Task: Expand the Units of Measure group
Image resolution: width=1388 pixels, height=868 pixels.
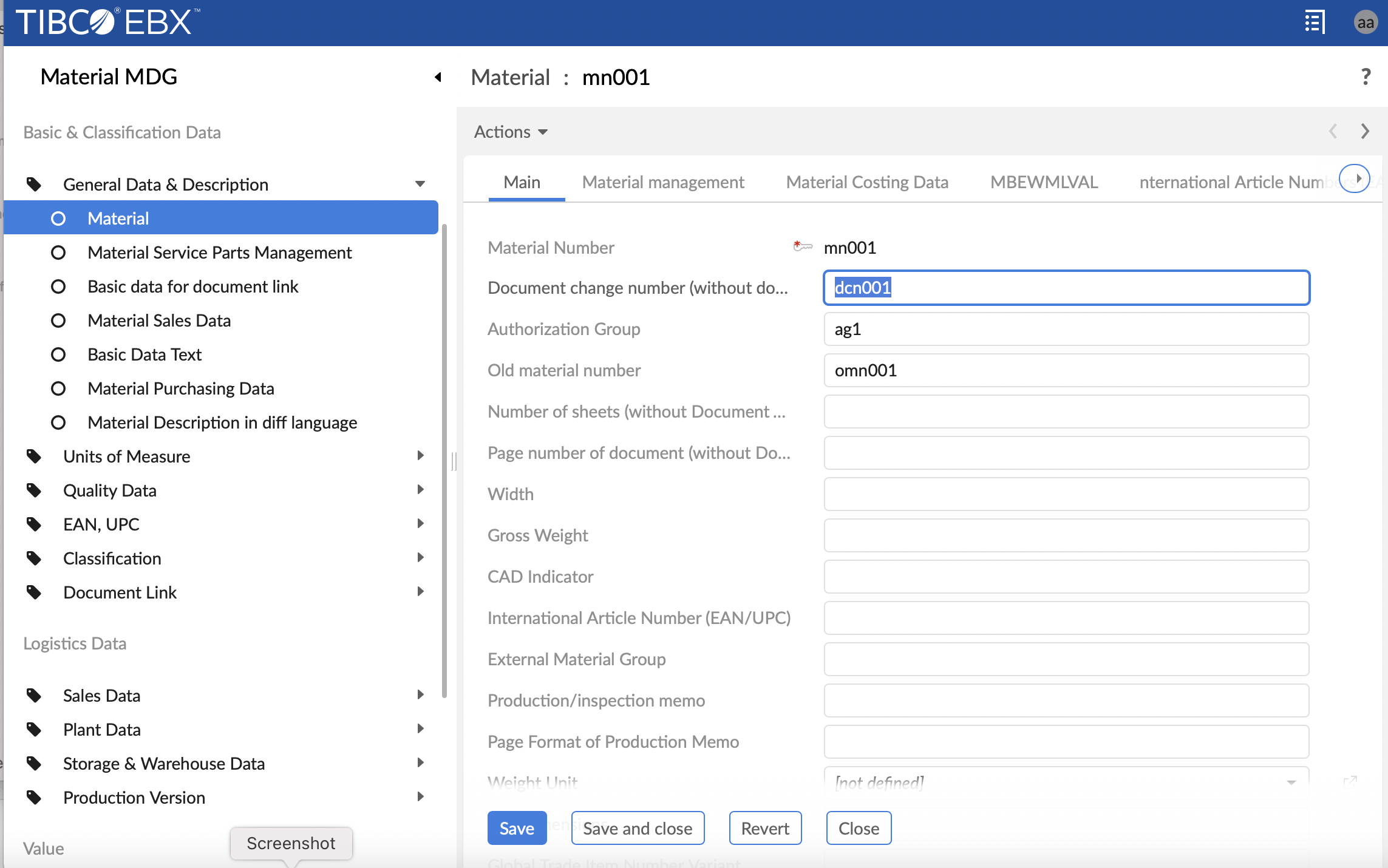Action: click(420, 455)
